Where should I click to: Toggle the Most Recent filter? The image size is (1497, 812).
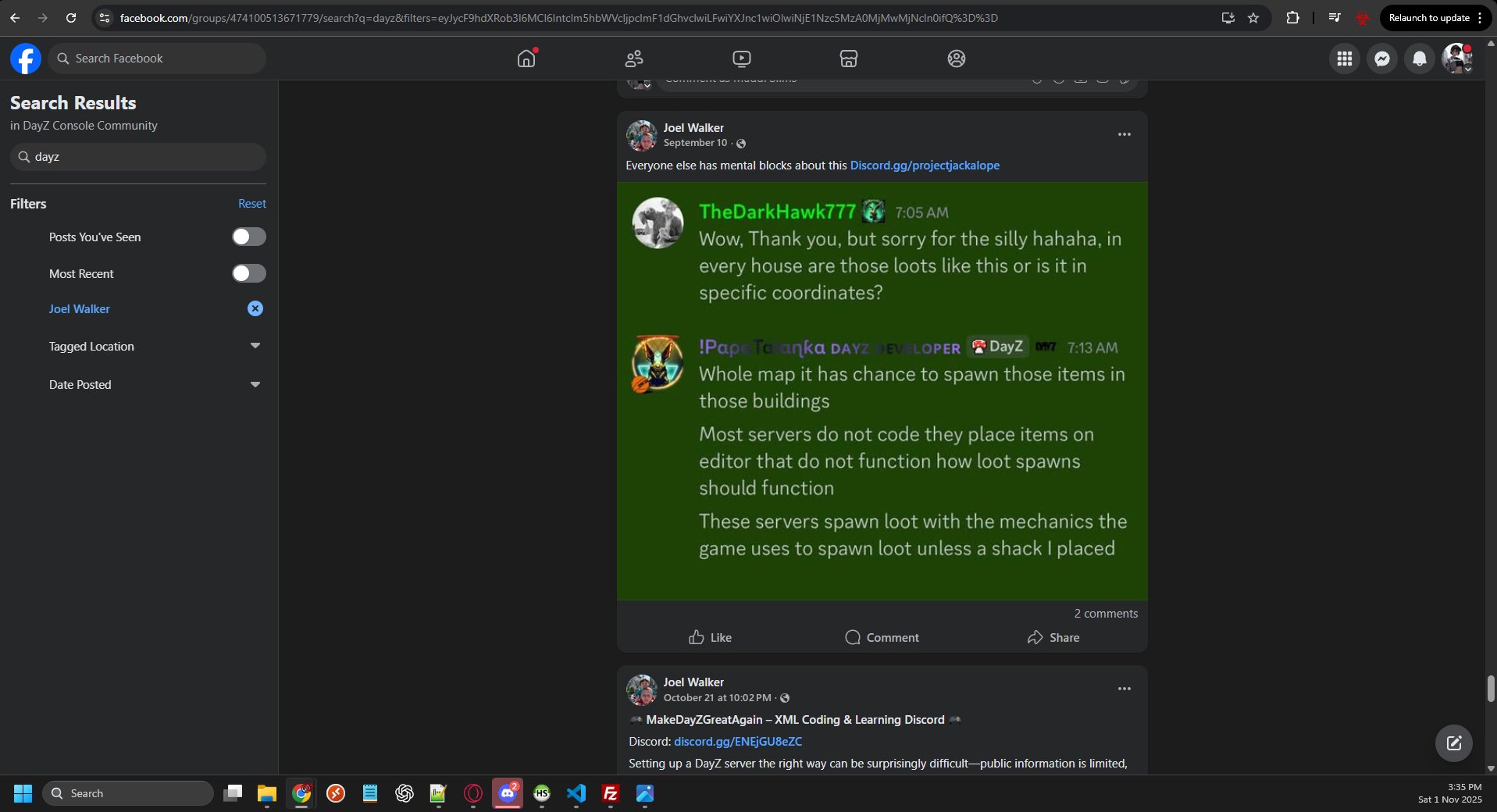click(249, 273)
